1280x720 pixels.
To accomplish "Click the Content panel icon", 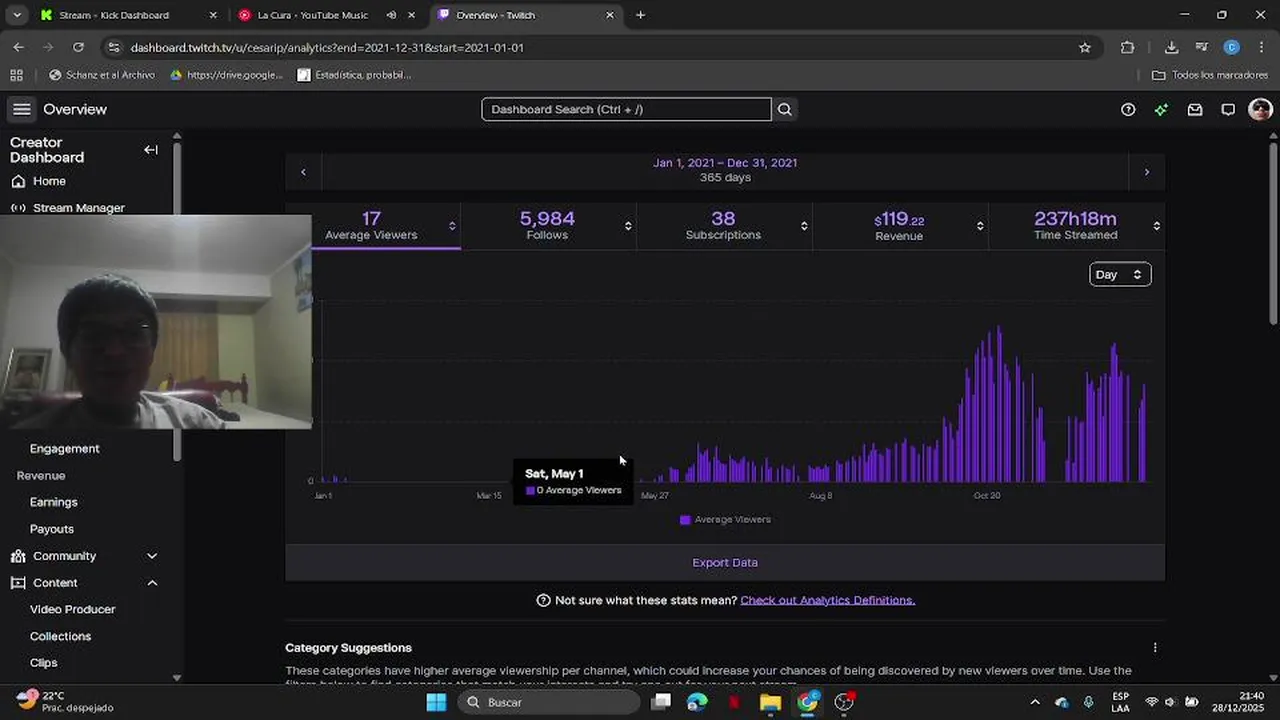I will pos(18,583).
